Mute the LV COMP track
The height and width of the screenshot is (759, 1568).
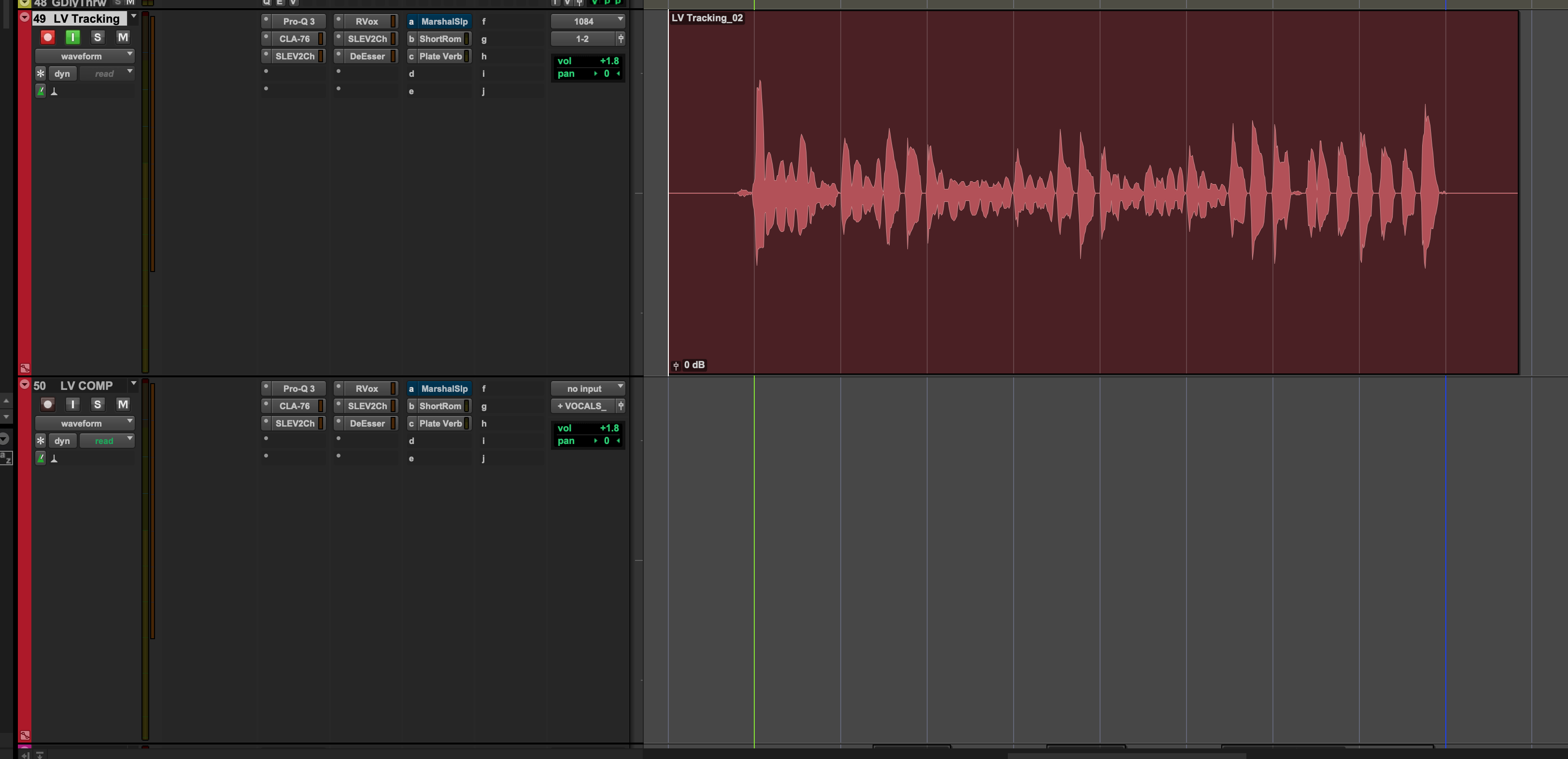(x=122, y=404)
